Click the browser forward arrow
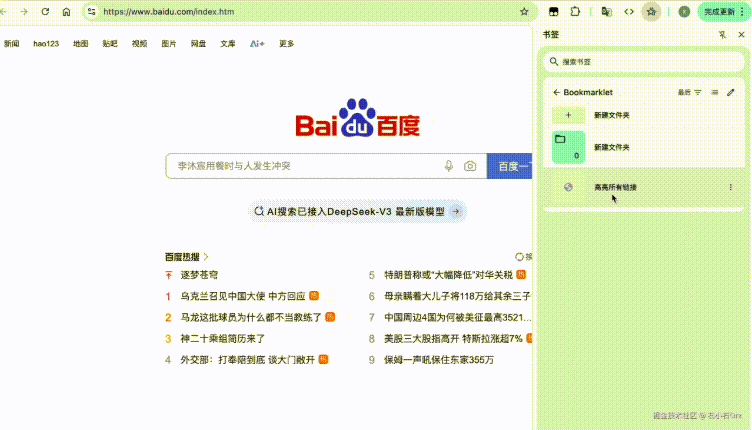Screen dimensions: 752x430 24,12
